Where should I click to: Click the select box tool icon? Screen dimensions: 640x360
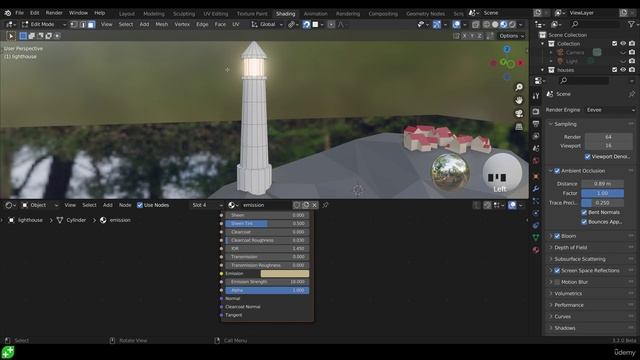[11, 36]
